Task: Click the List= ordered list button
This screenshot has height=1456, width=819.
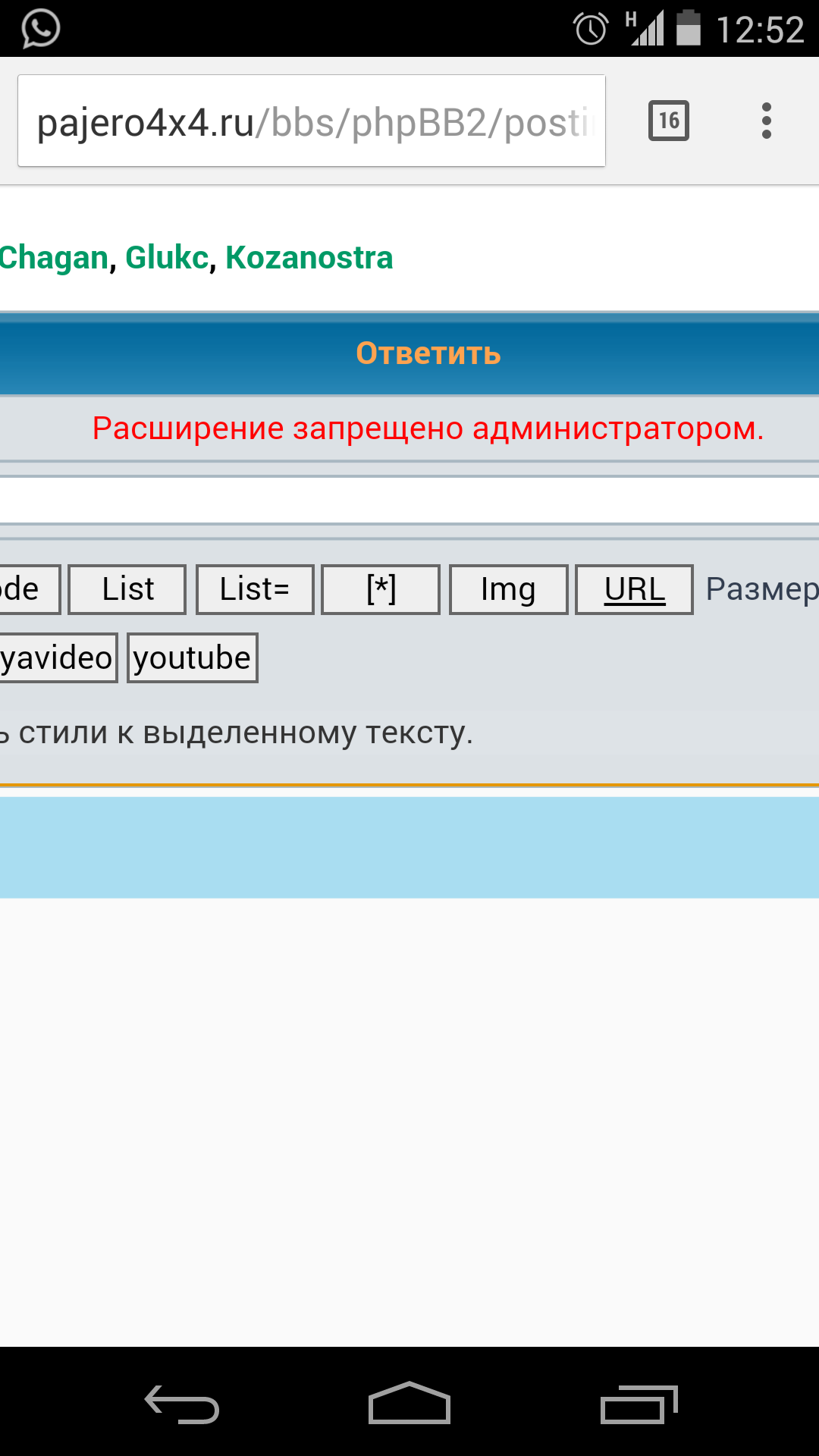Action: [x=255, y=589]
